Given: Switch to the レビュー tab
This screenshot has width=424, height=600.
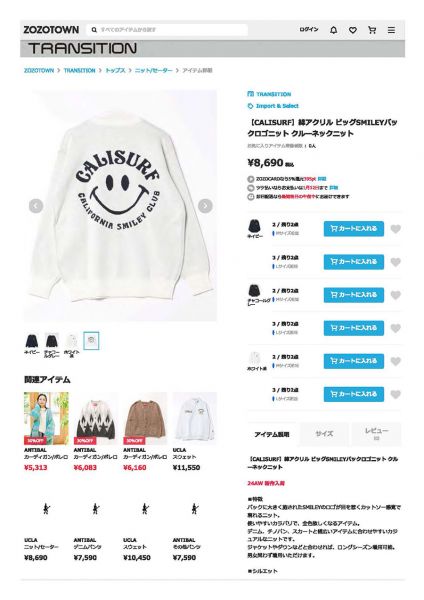Looking at the screenshot, I should click(376, 434).
